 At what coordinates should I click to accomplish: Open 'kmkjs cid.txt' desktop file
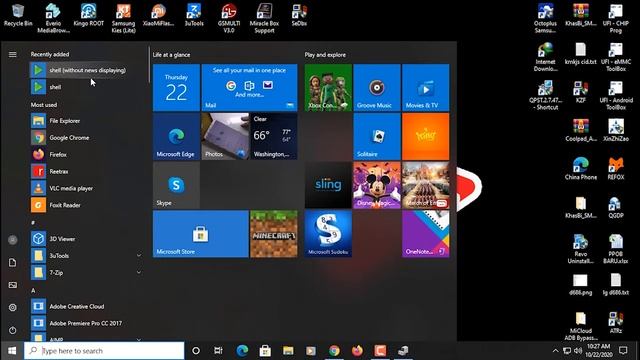[580, 53]
